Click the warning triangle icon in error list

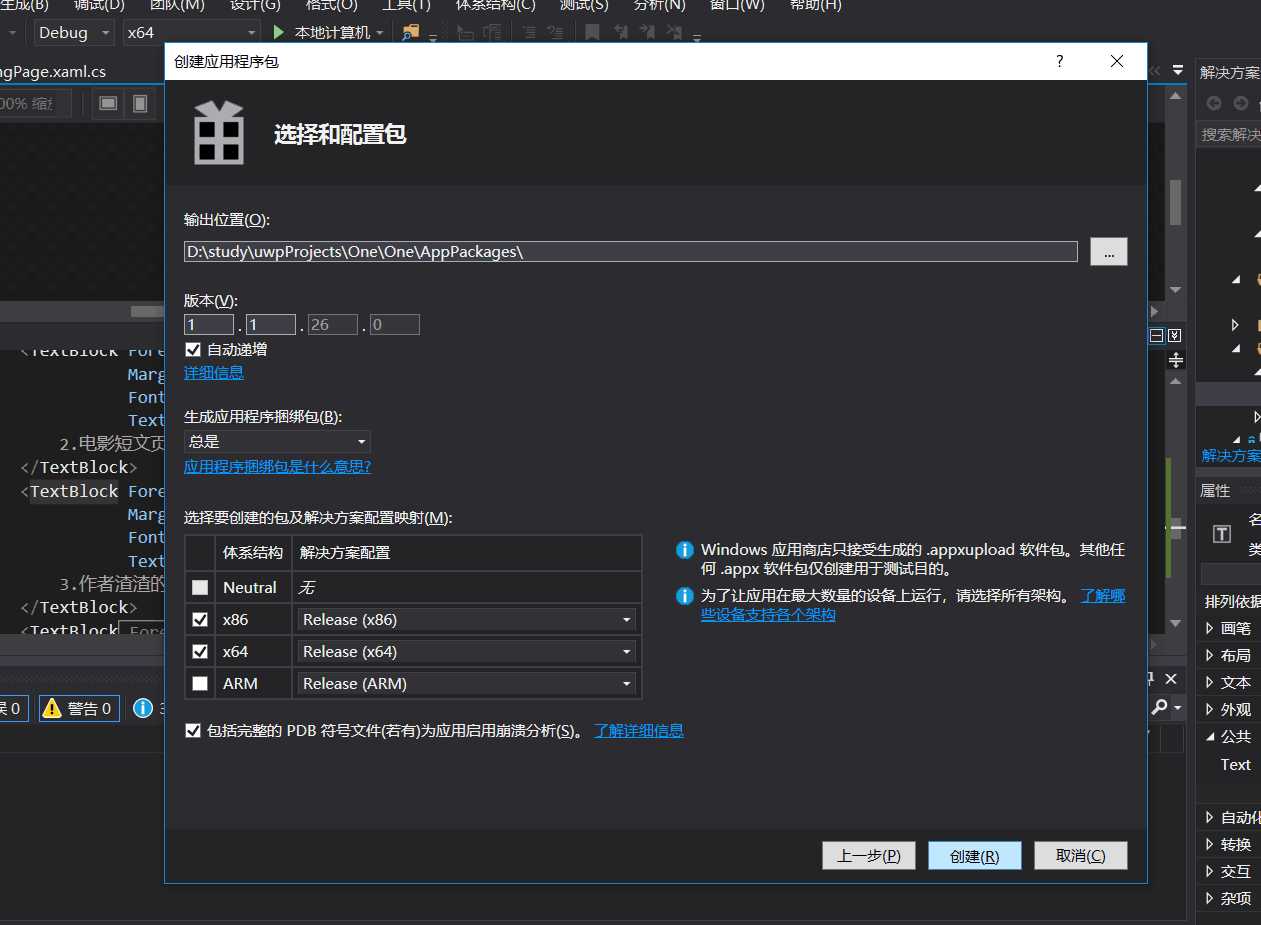tap(53, 709)
